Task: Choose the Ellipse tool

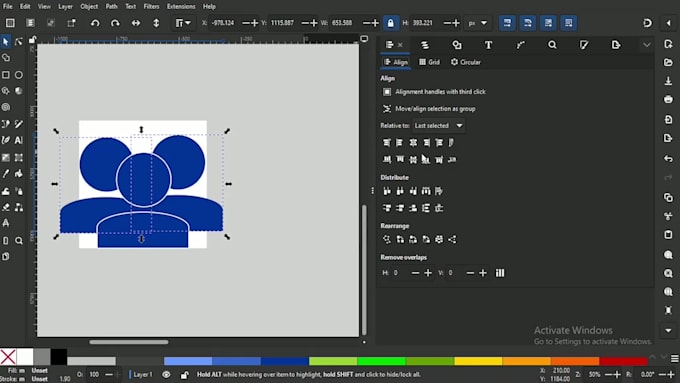Action: click(19, 75)
